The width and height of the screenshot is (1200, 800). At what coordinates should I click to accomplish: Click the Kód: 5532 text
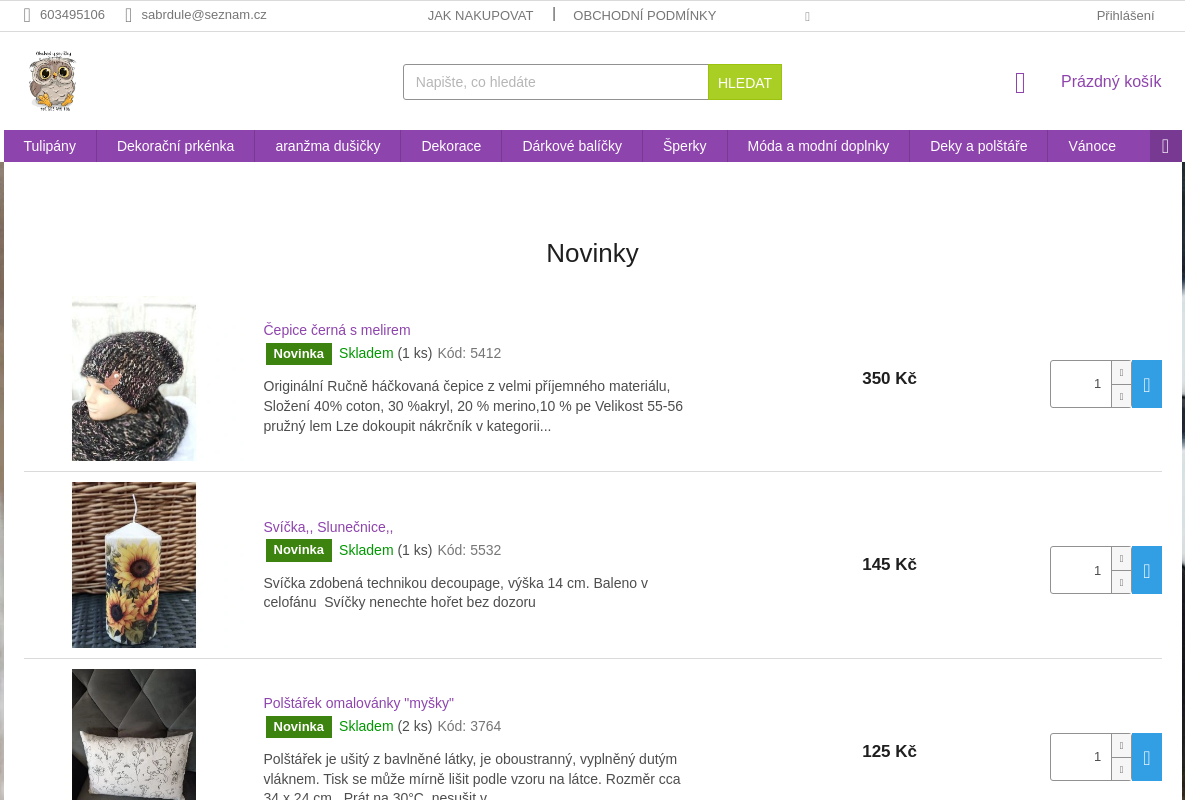pos(469,550)
